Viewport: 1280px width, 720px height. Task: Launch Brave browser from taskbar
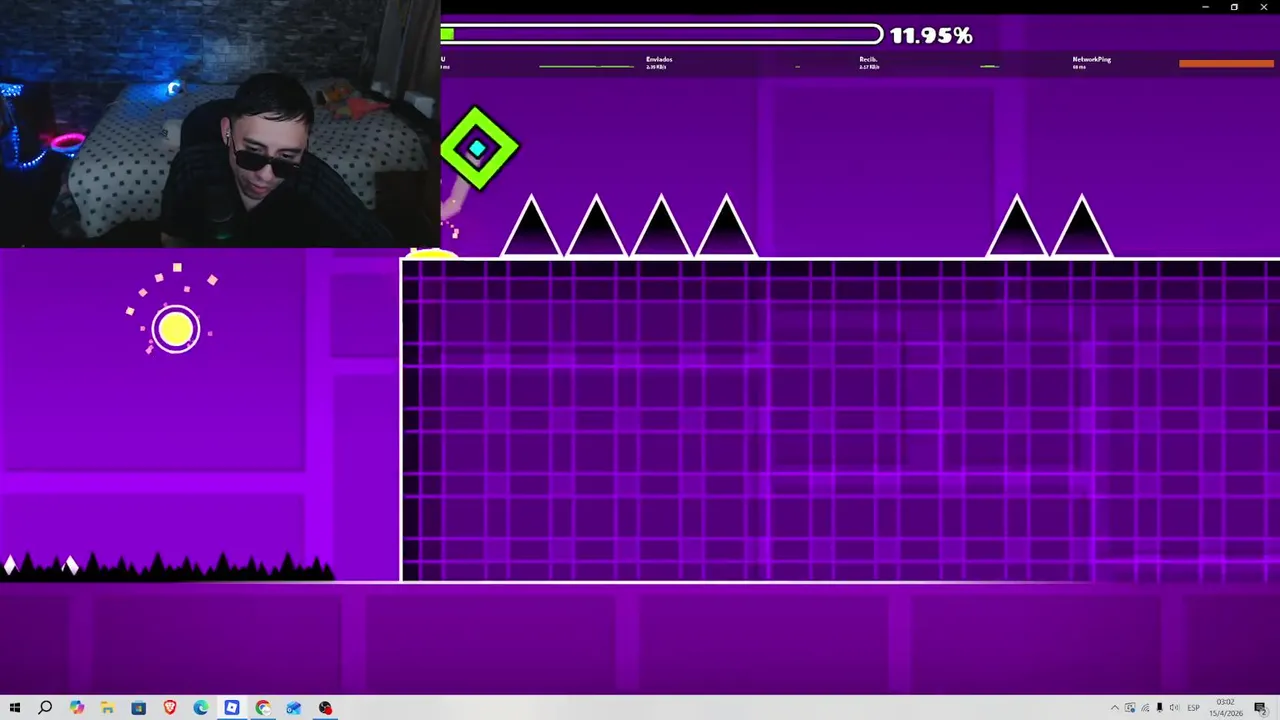click(x=169, y=708)
